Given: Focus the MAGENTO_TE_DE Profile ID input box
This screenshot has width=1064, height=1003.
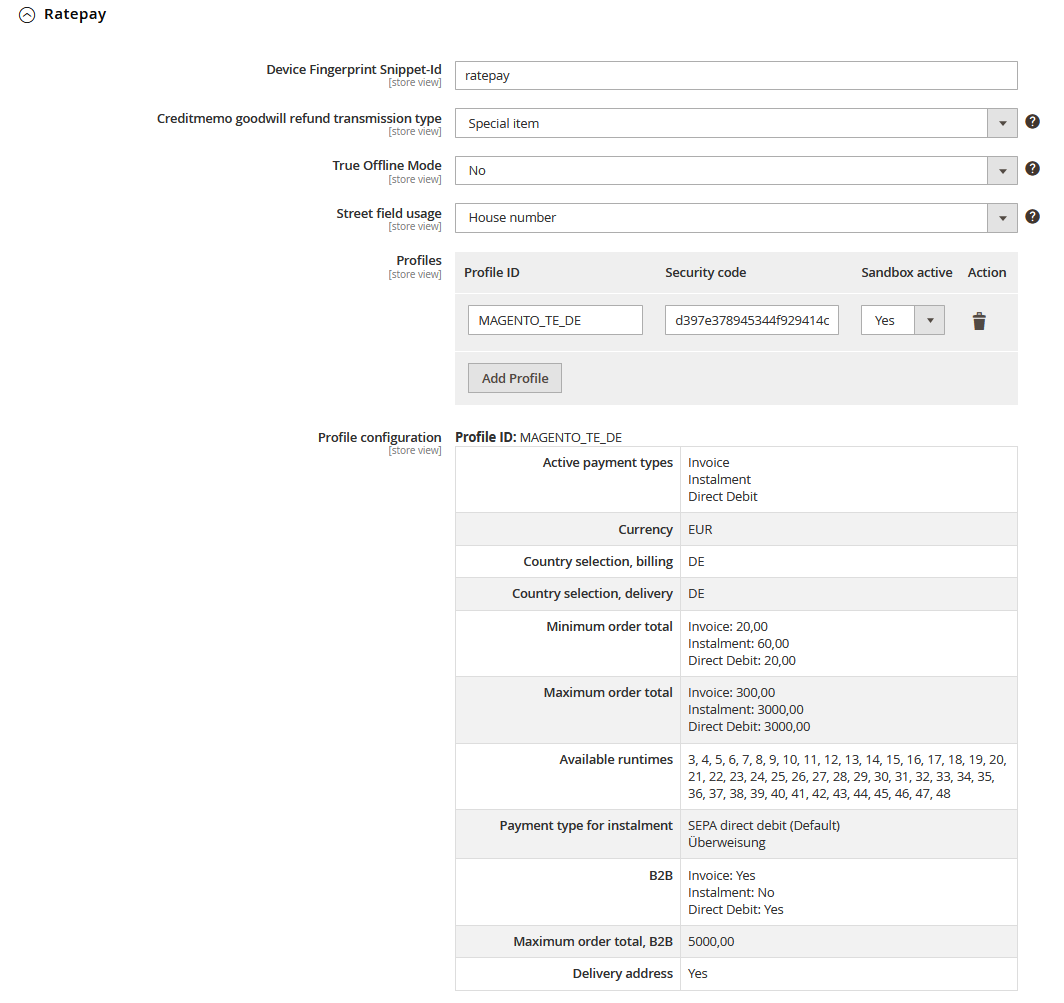Looking at the screenshot, I should click(555, 320).
